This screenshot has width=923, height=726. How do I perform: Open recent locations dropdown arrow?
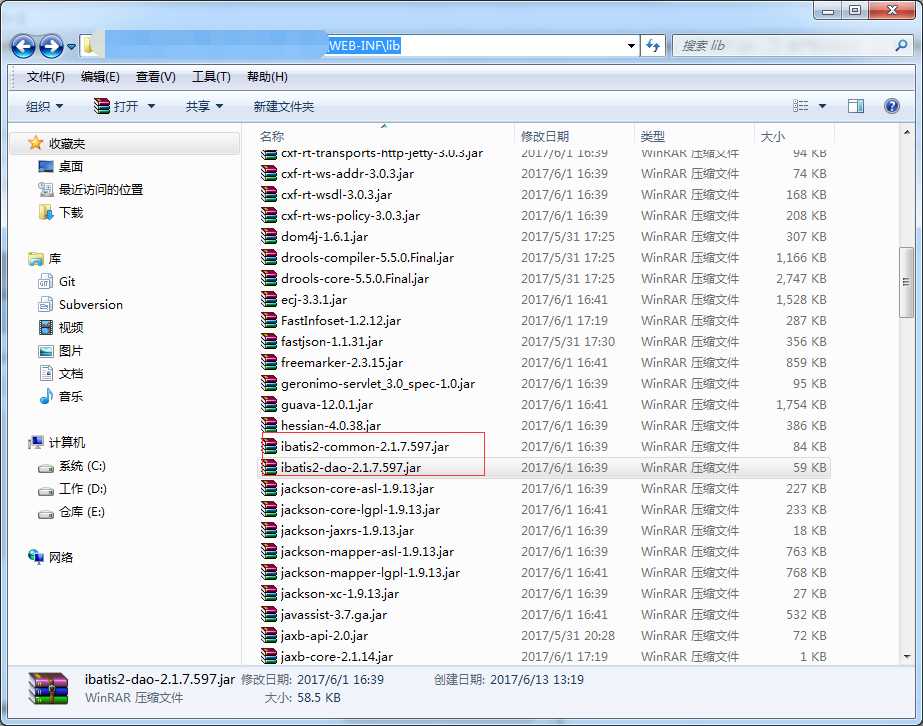coord(71,46)
